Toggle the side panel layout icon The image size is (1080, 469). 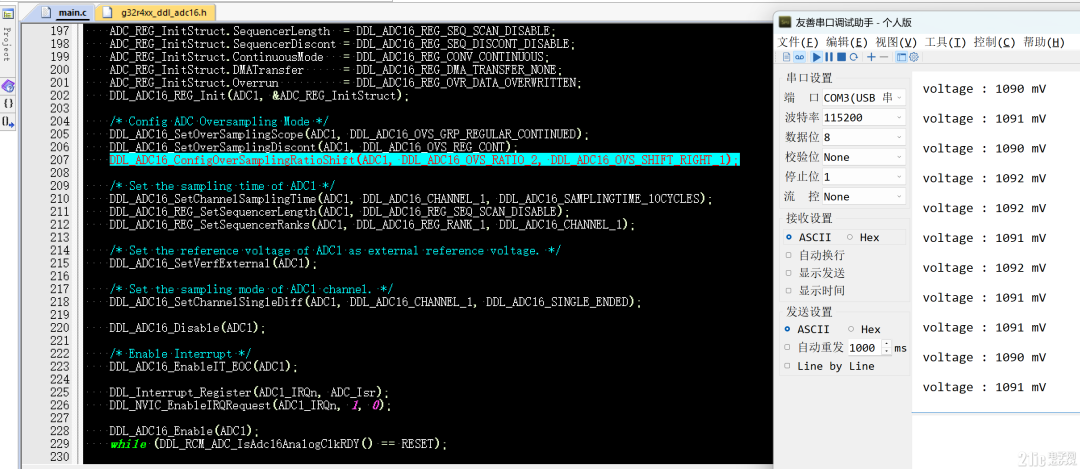tap(902, 56)
